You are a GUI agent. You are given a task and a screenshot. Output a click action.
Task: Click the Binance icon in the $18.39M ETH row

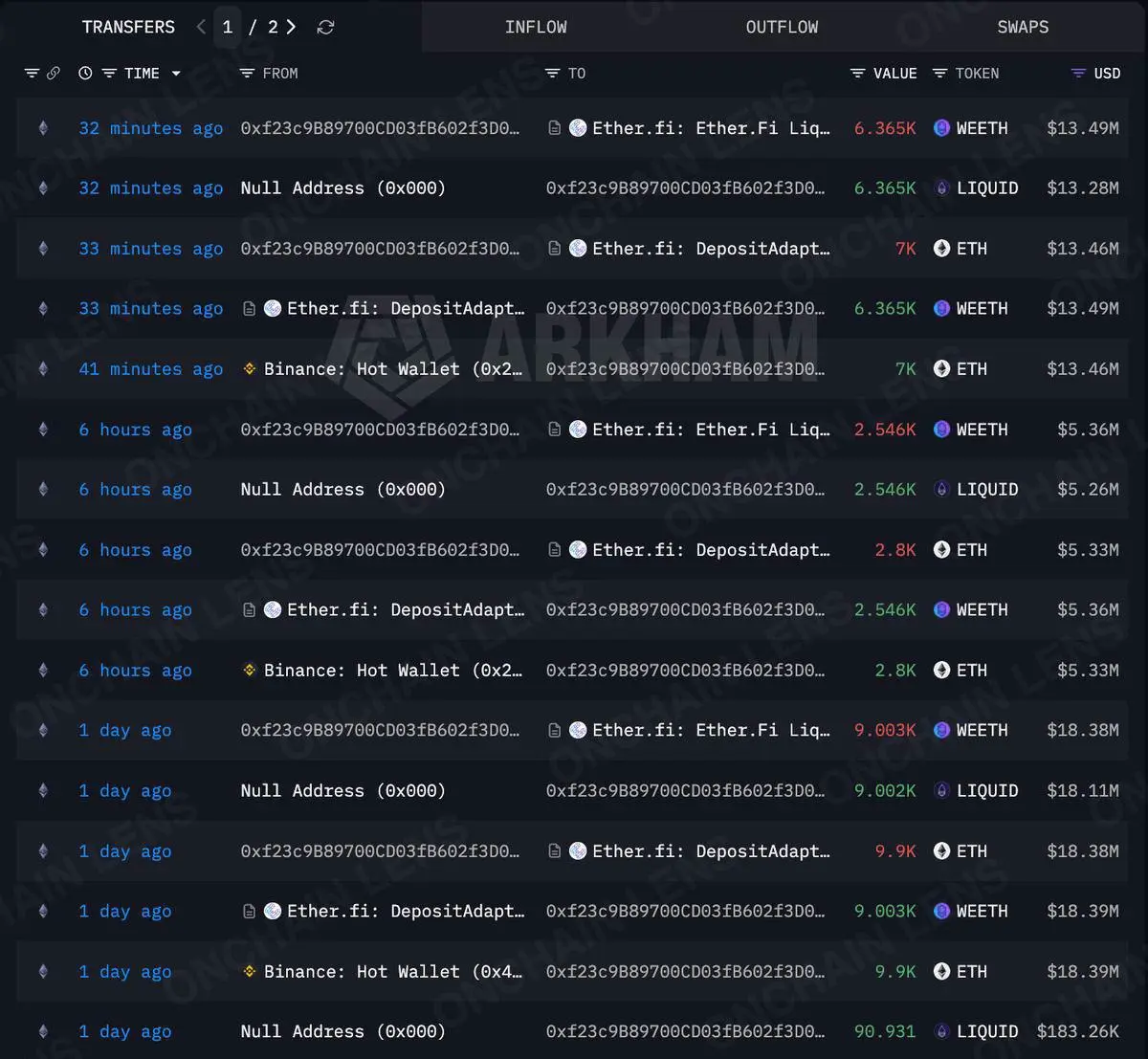click(x=249, y=971)
